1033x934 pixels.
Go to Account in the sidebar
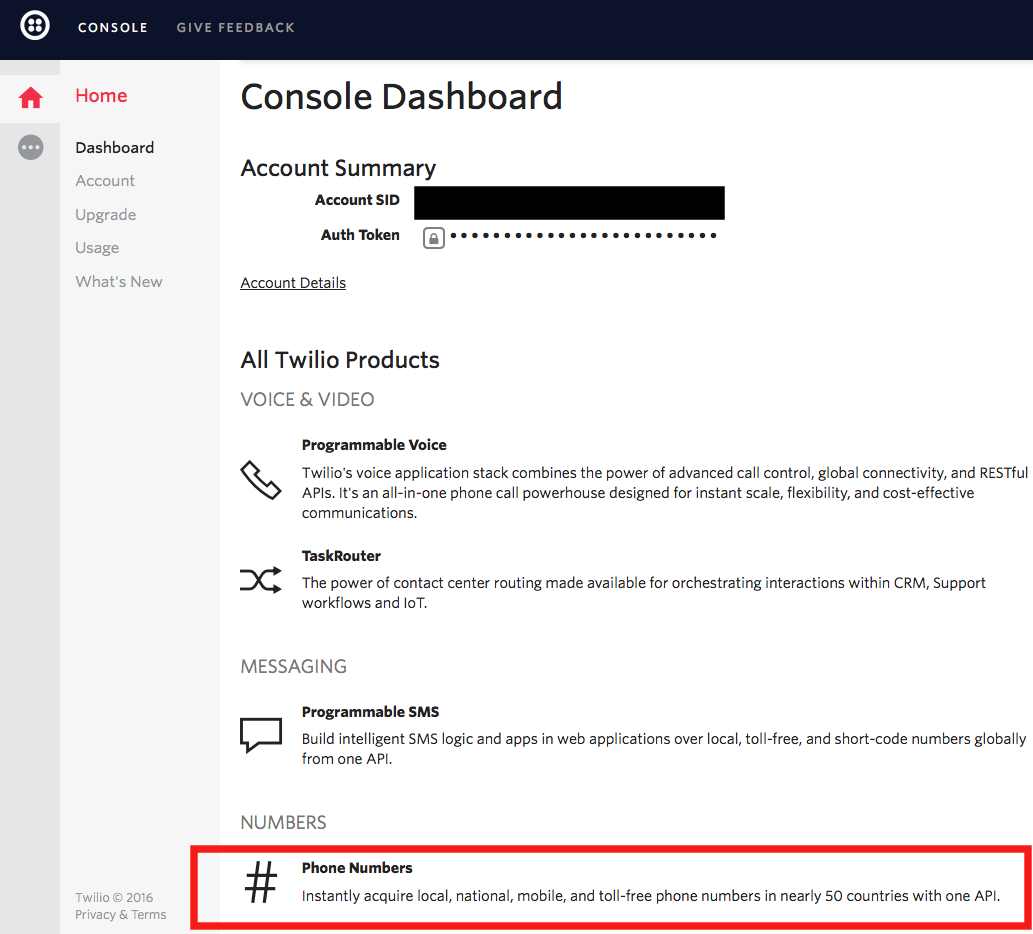[x=105, y=180]
